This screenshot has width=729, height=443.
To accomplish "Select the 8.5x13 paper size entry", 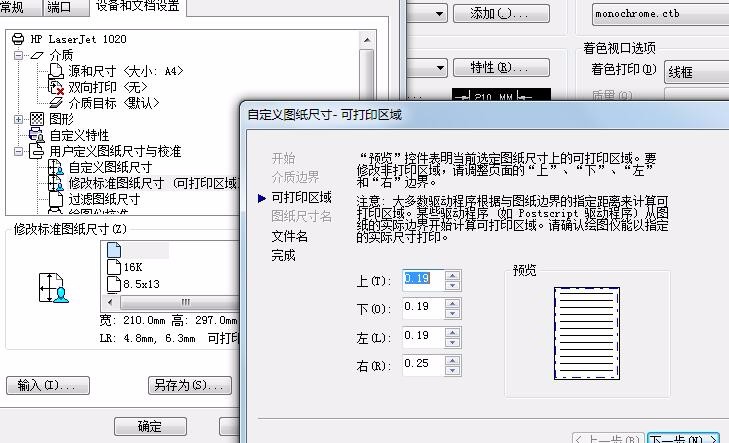I will click(x=141, y=284).
